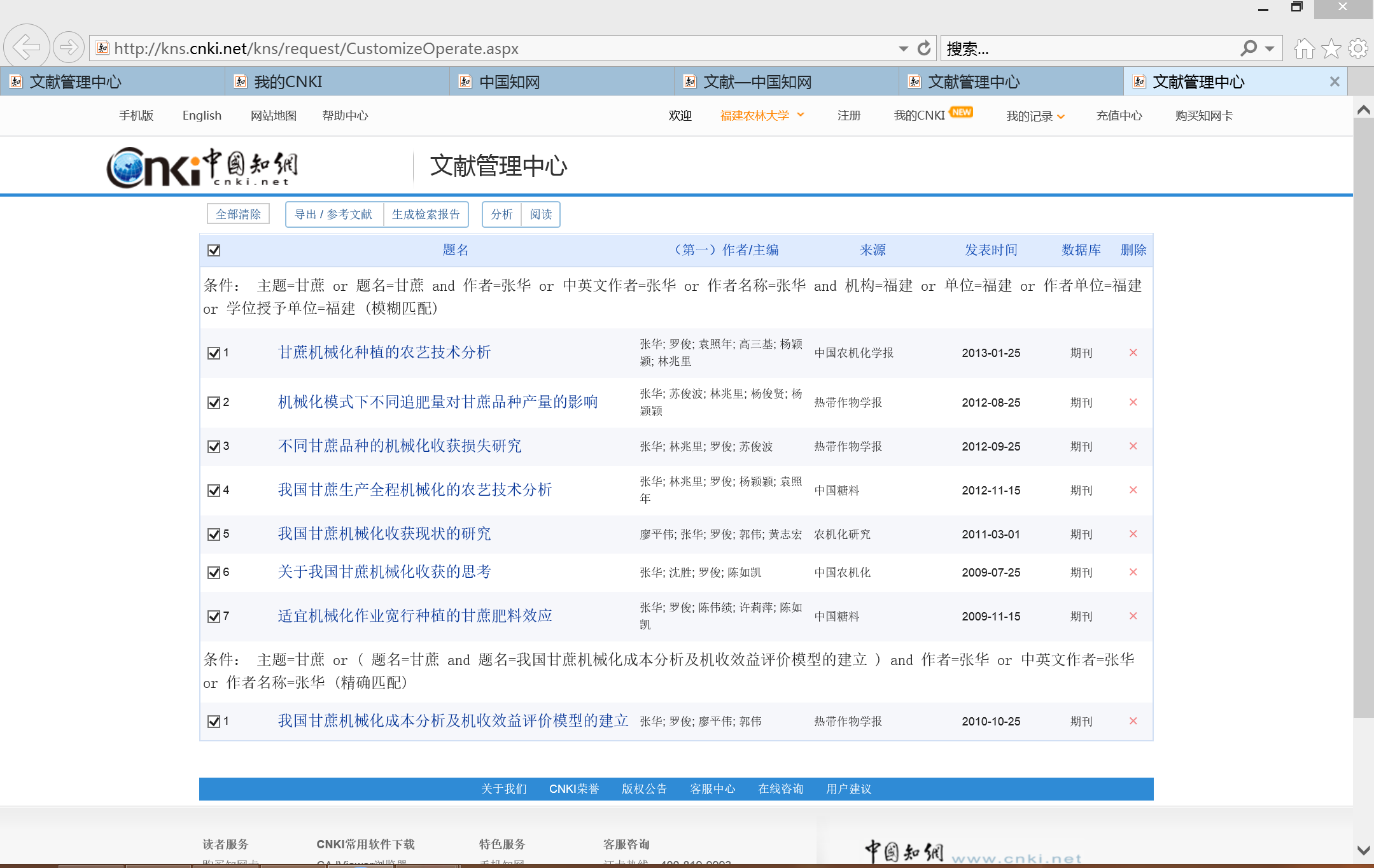This screenshot has width=1374, height=868.
Task: Delete record 甘蔗机械化种植的农艺技术分析 with red X
Action: [1133, 353]
